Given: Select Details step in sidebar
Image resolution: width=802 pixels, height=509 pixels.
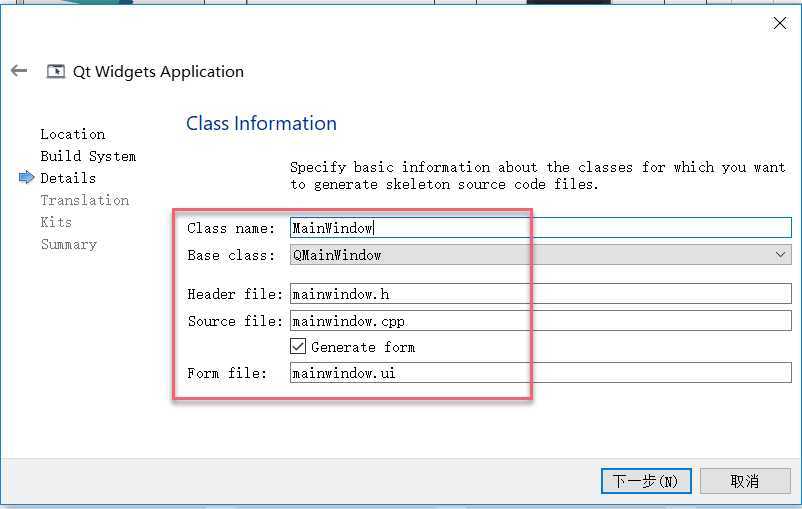Looking at the screenshot, I should pyautogui.click(x=68, y=178).
